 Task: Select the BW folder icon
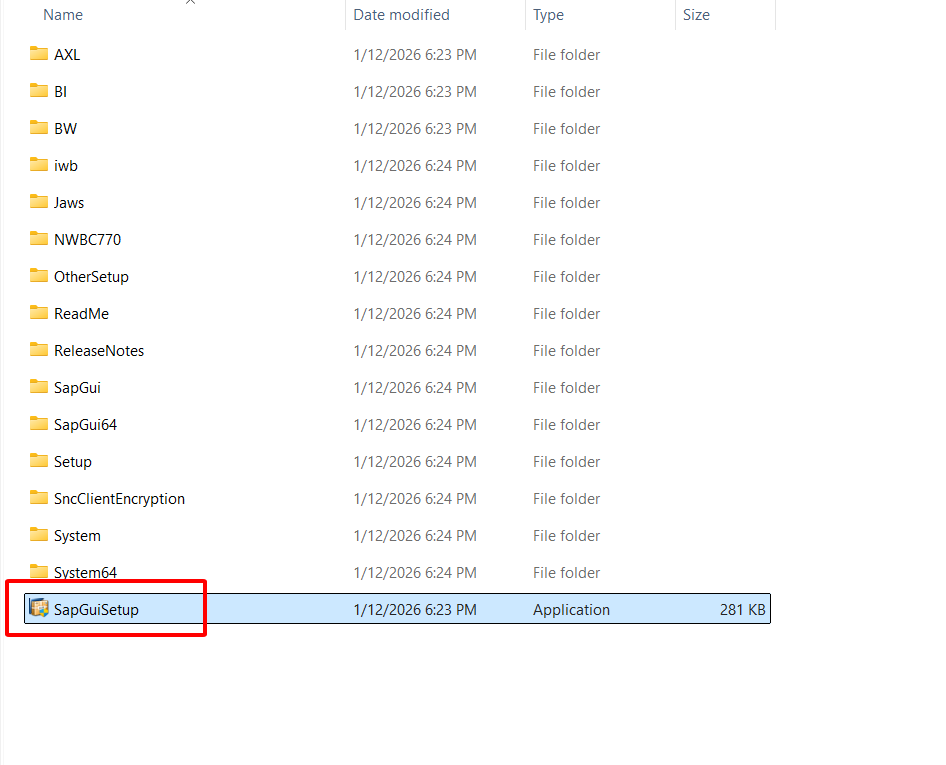point(39,128)
